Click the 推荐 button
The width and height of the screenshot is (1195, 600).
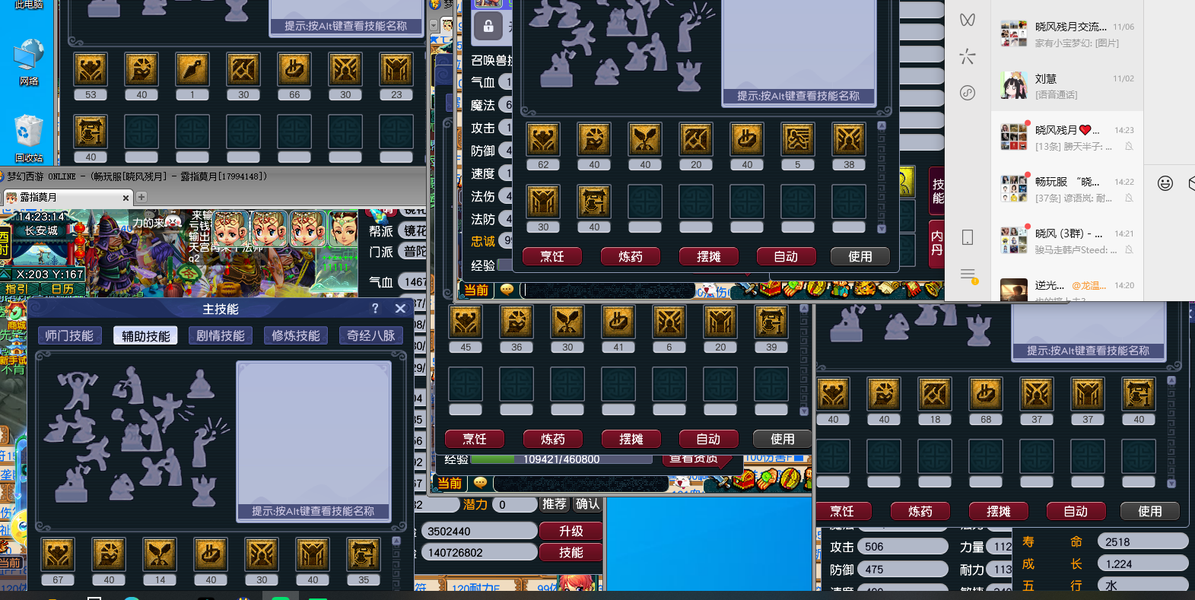(x=554, y=504)
